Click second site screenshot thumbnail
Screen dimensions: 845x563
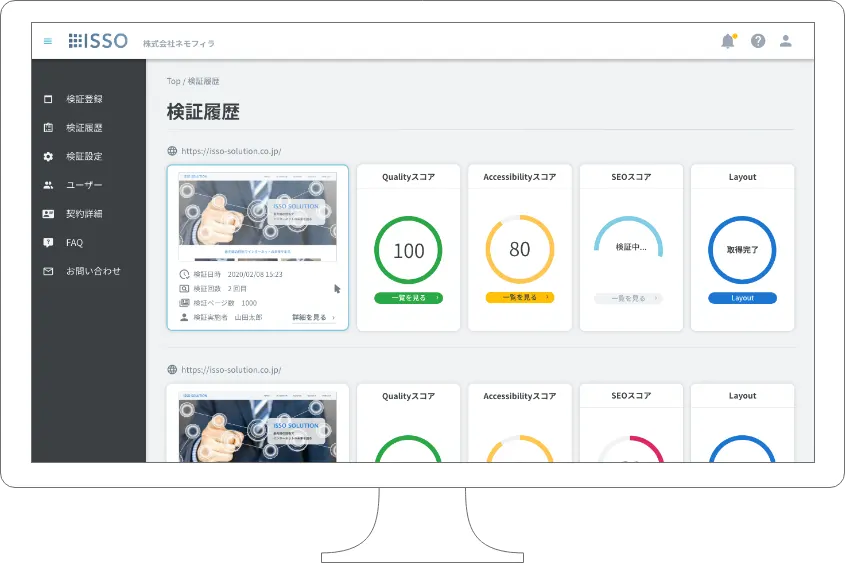258,427
